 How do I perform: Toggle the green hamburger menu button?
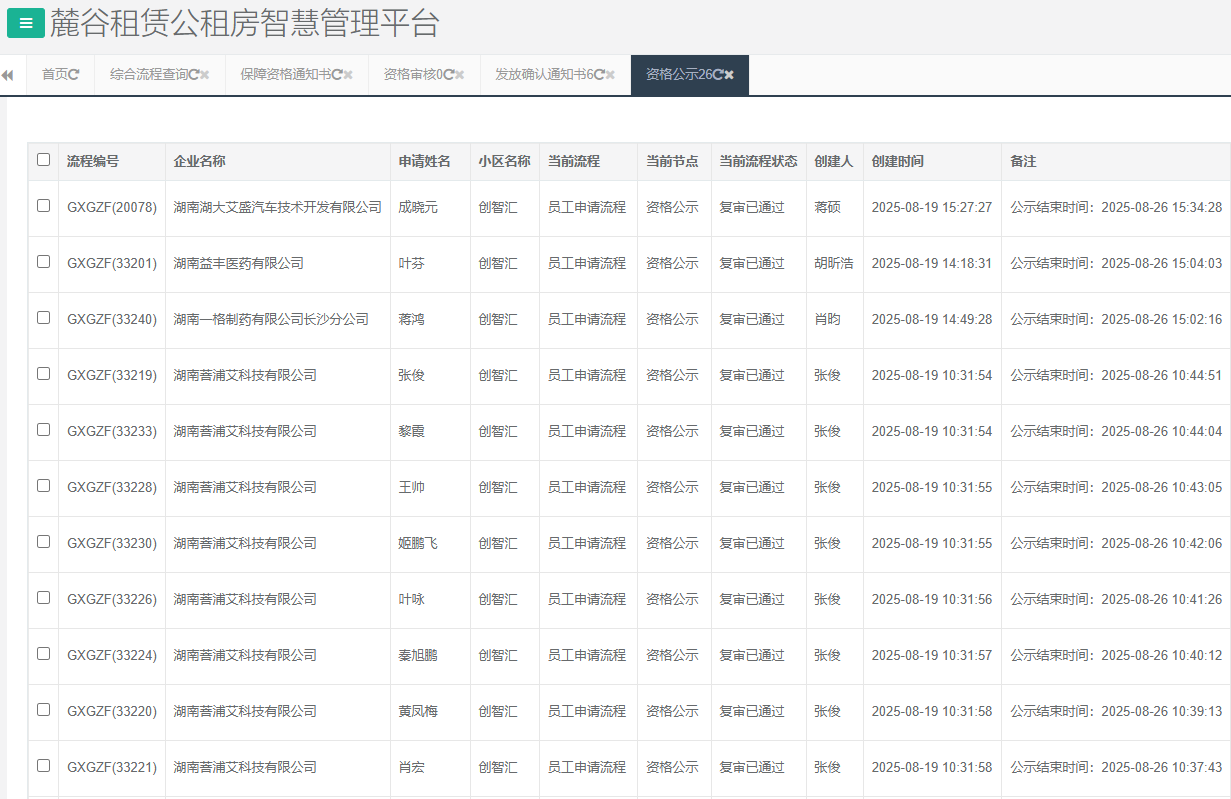26,23
